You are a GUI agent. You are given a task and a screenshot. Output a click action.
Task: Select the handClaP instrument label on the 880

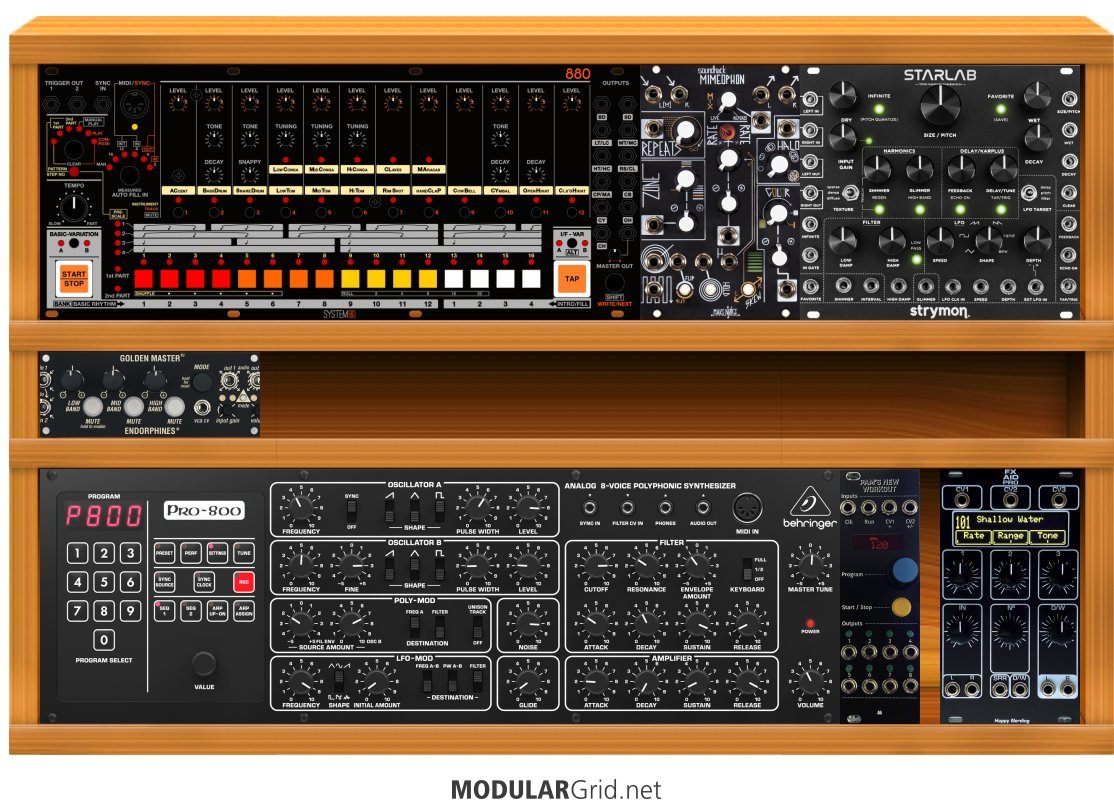pyautogui.click(x=428, y=190)
